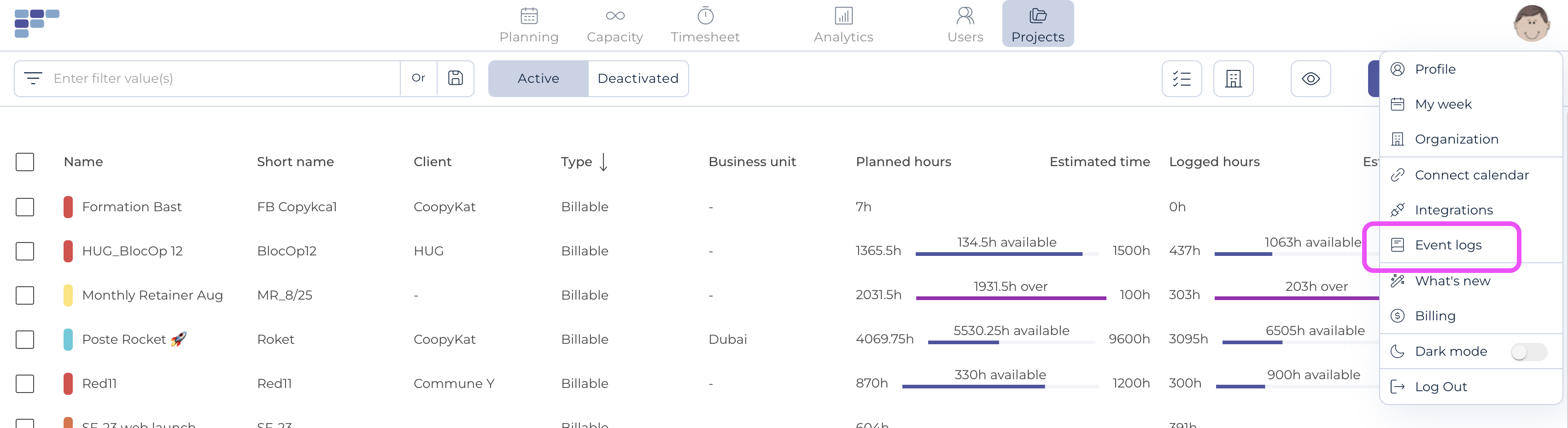1568x428 pixels.
Task: Toggle the Or filter operator
Action: click(418, 78)
